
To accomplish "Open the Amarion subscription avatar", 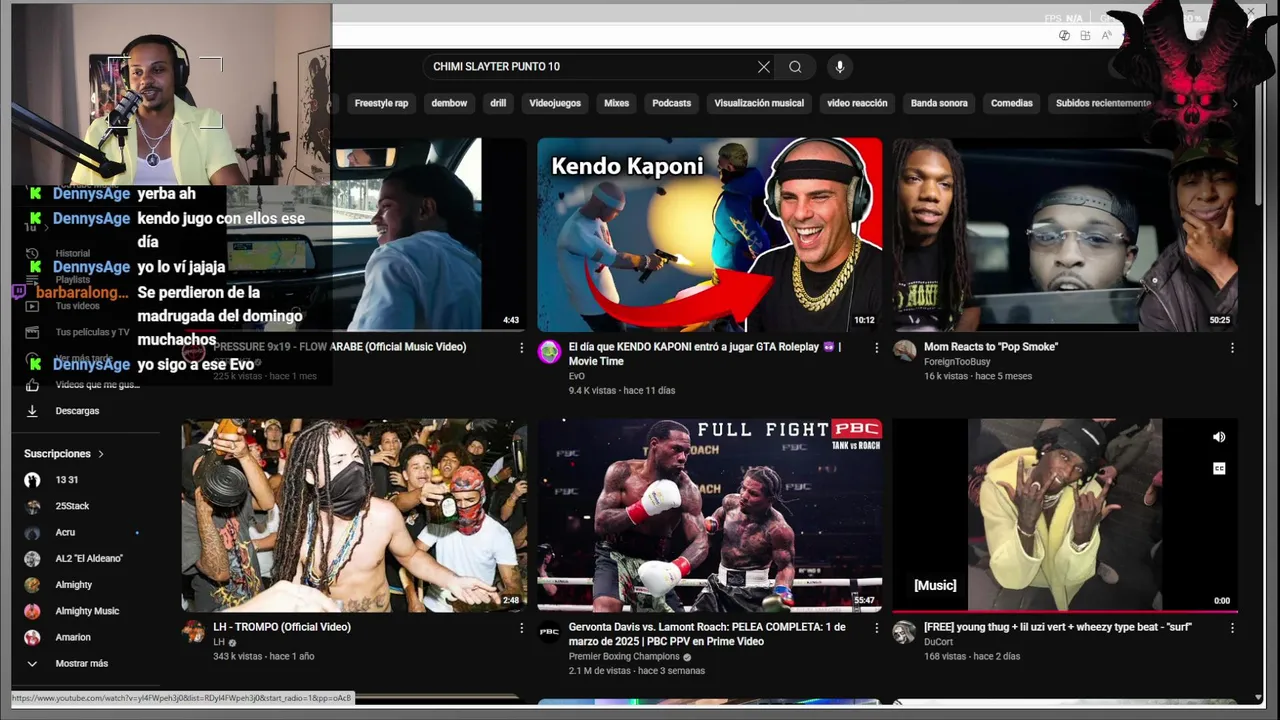I will click(32, 637).
